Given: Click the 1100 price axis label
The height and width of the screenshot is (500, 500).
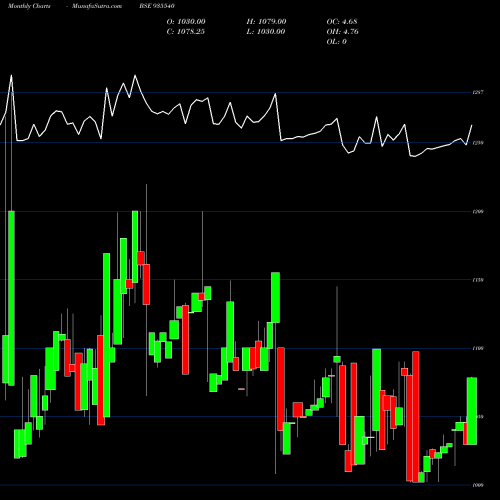Looking at the screenshot, I should pos(478,348).
